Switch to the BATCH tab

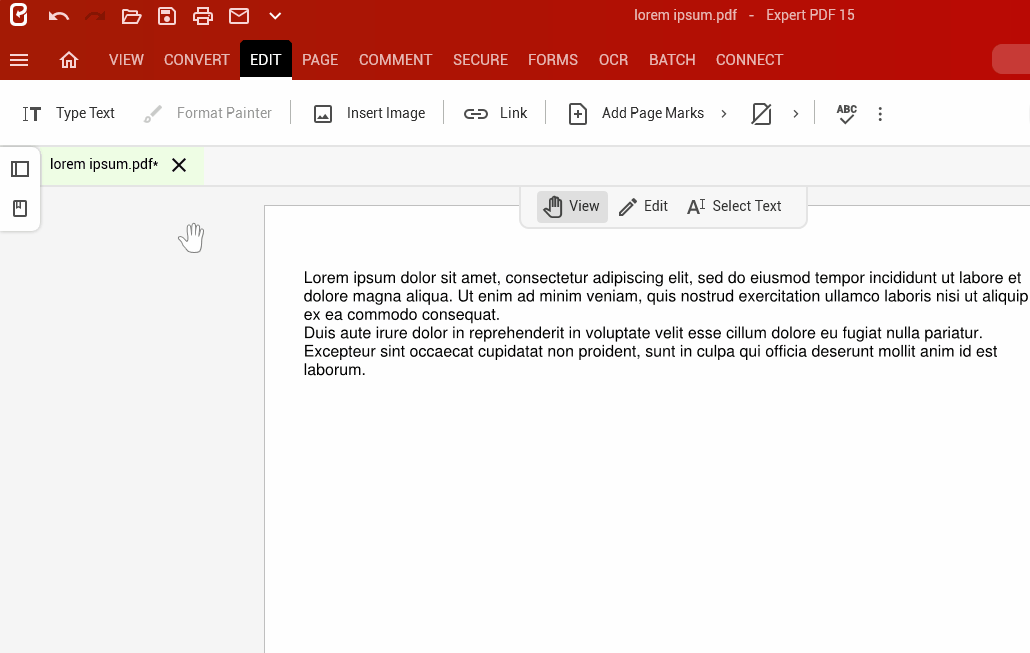672,60
